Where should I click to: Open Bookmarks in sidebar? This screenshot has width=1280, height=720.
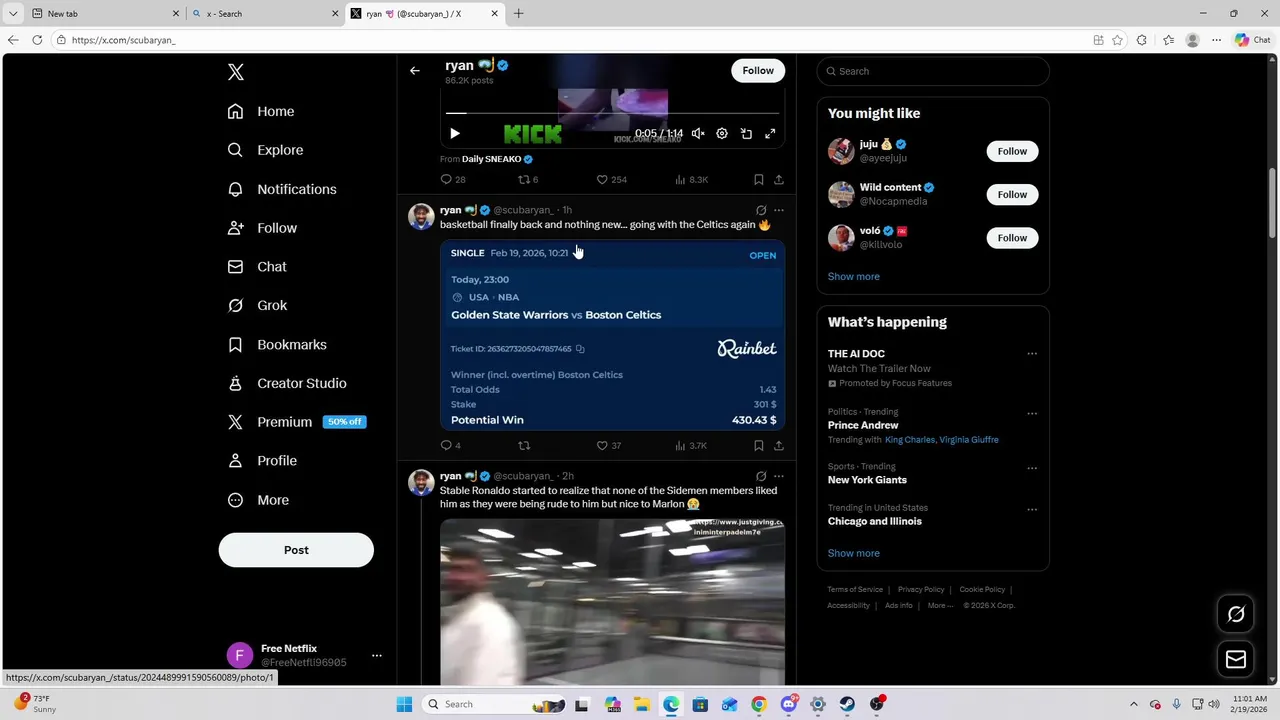point(278,345)
